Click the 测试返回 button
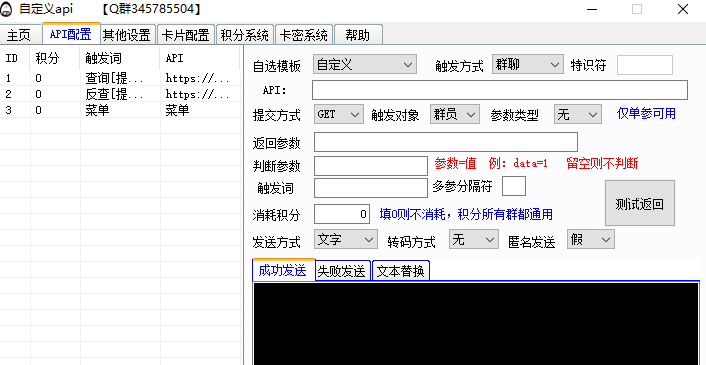Image resolution: width=706 pixels, height=365 pixels. 639,203
